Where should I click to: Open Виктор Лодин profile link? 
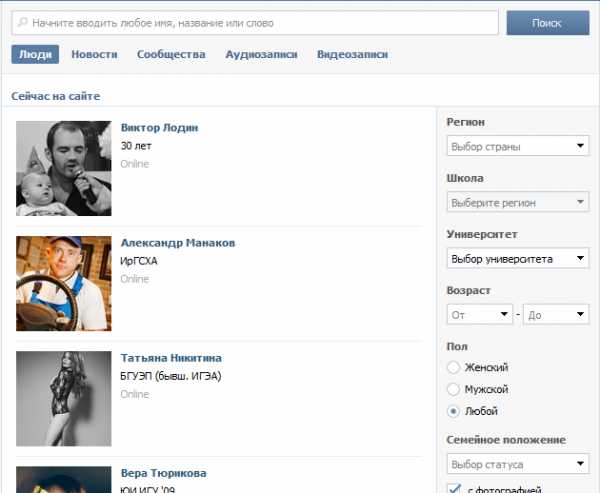pyautogui.click(x=159, y=127)
